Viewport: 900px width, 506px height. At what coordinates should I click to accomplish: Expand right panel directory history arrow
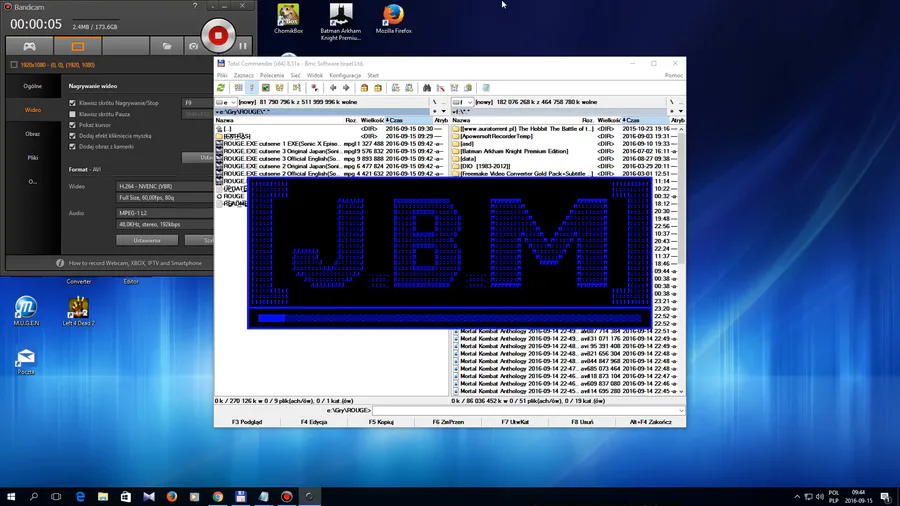click(x=681, y=111)
